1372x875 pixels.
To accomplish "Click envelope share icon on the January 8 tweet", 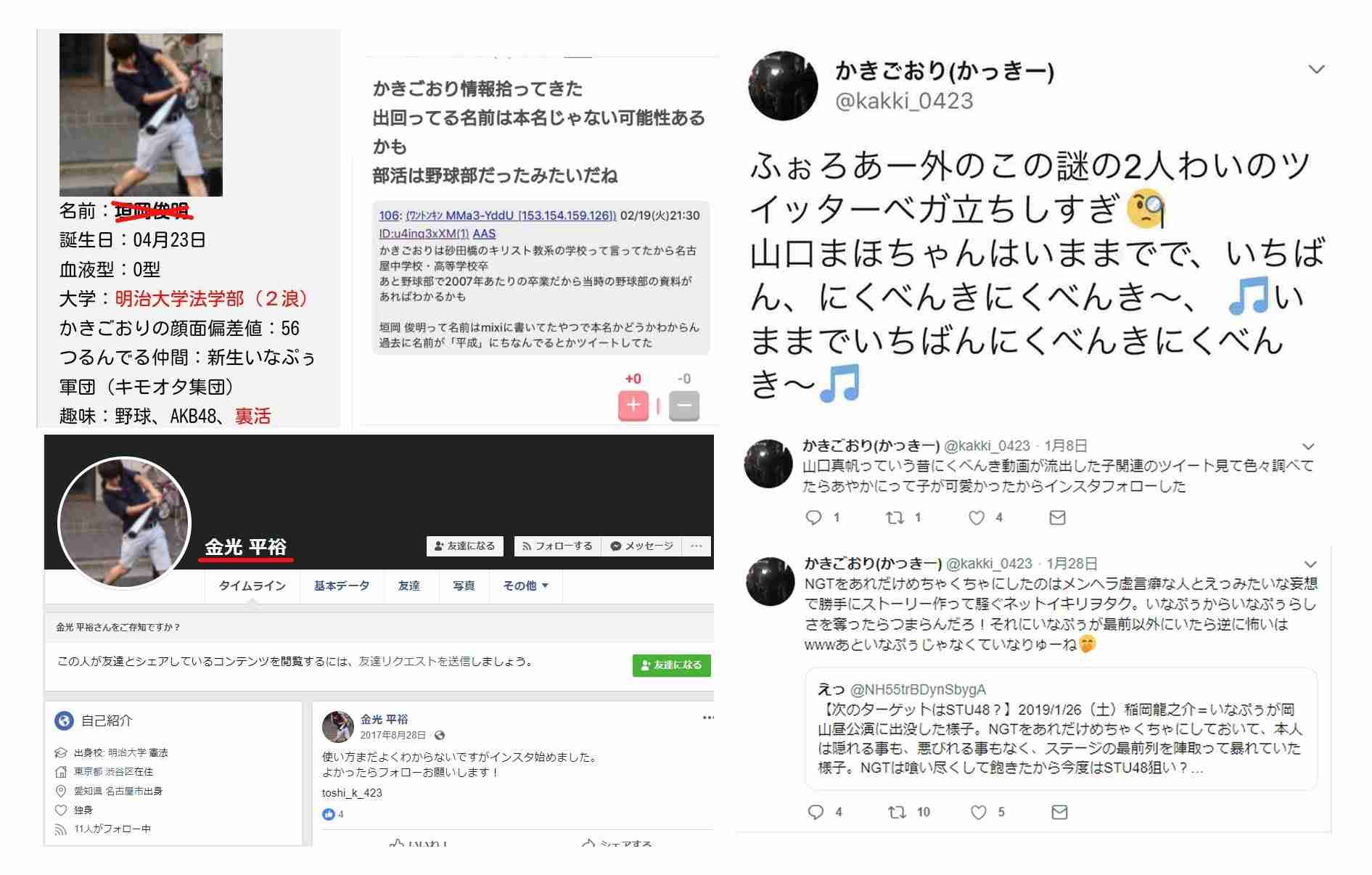I will pyautogui.click(x=1058, y=517).
